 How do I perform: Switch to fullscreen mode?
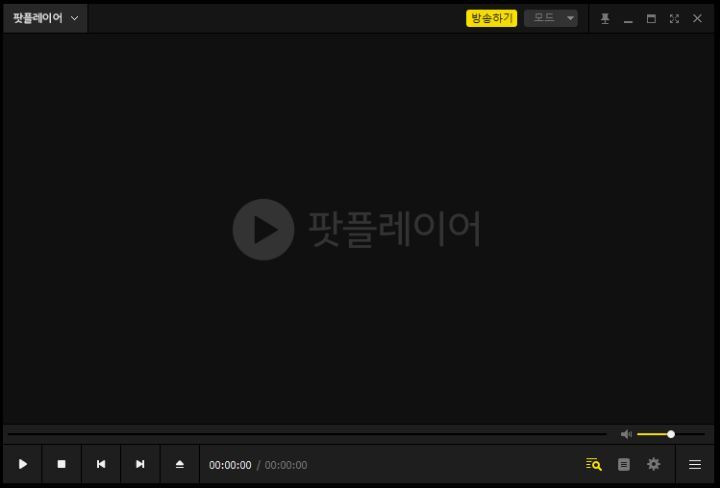pyautogui.click(x=674, y=18)
